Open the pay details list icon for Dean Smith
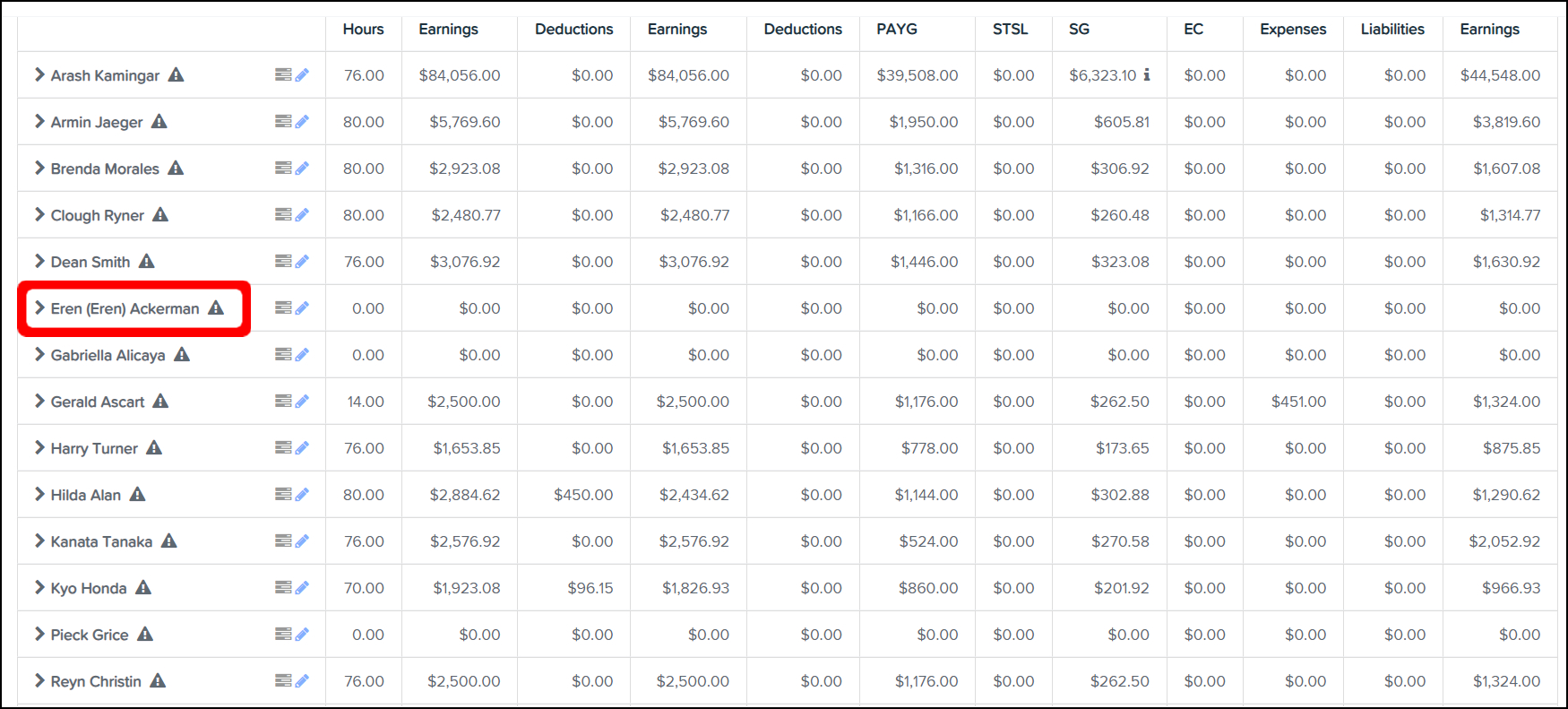Viewport: 1568px width, 709px height. [283, 262]
